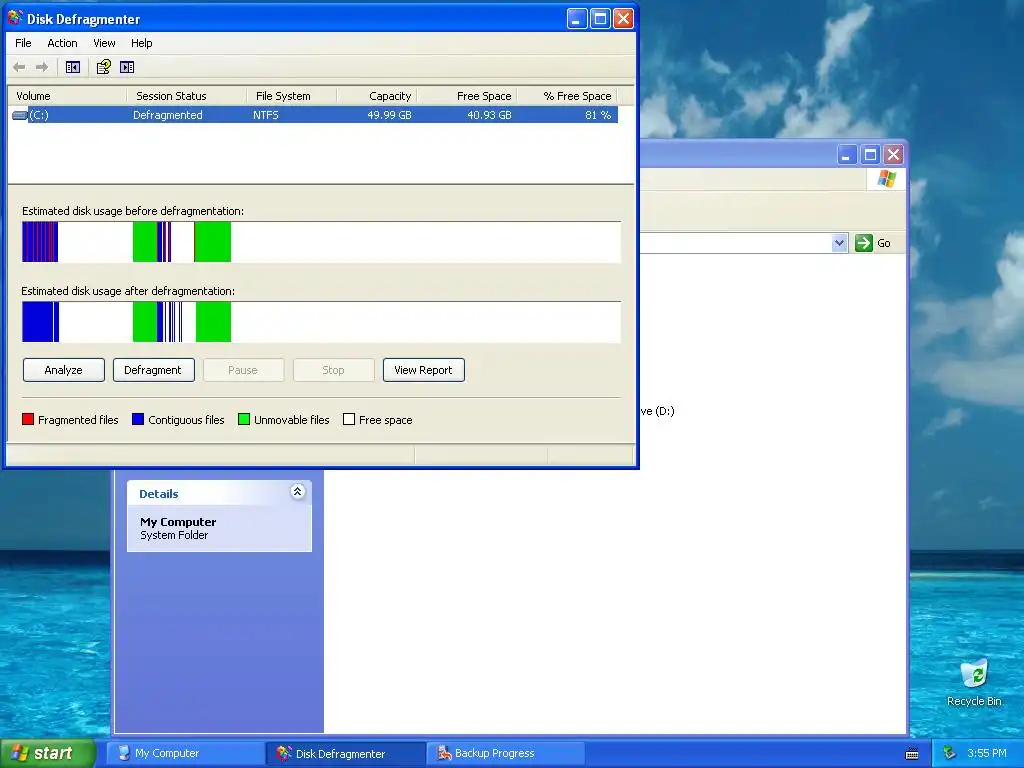Click the tray icon beside the clock
Image resolution: width=1024 pixels, height=768 pixels.
(949, 753)
